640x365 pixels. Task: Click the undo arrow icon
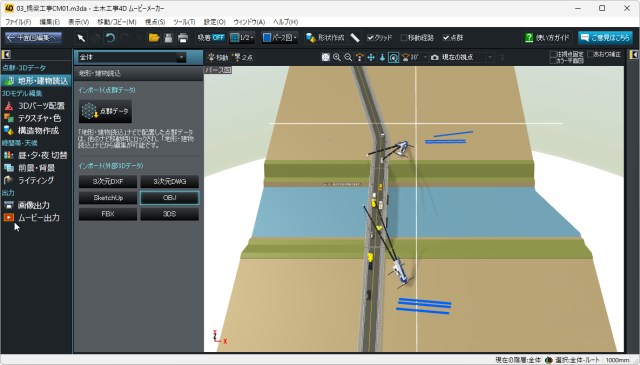pyautogui.click(x=110, y=38)
